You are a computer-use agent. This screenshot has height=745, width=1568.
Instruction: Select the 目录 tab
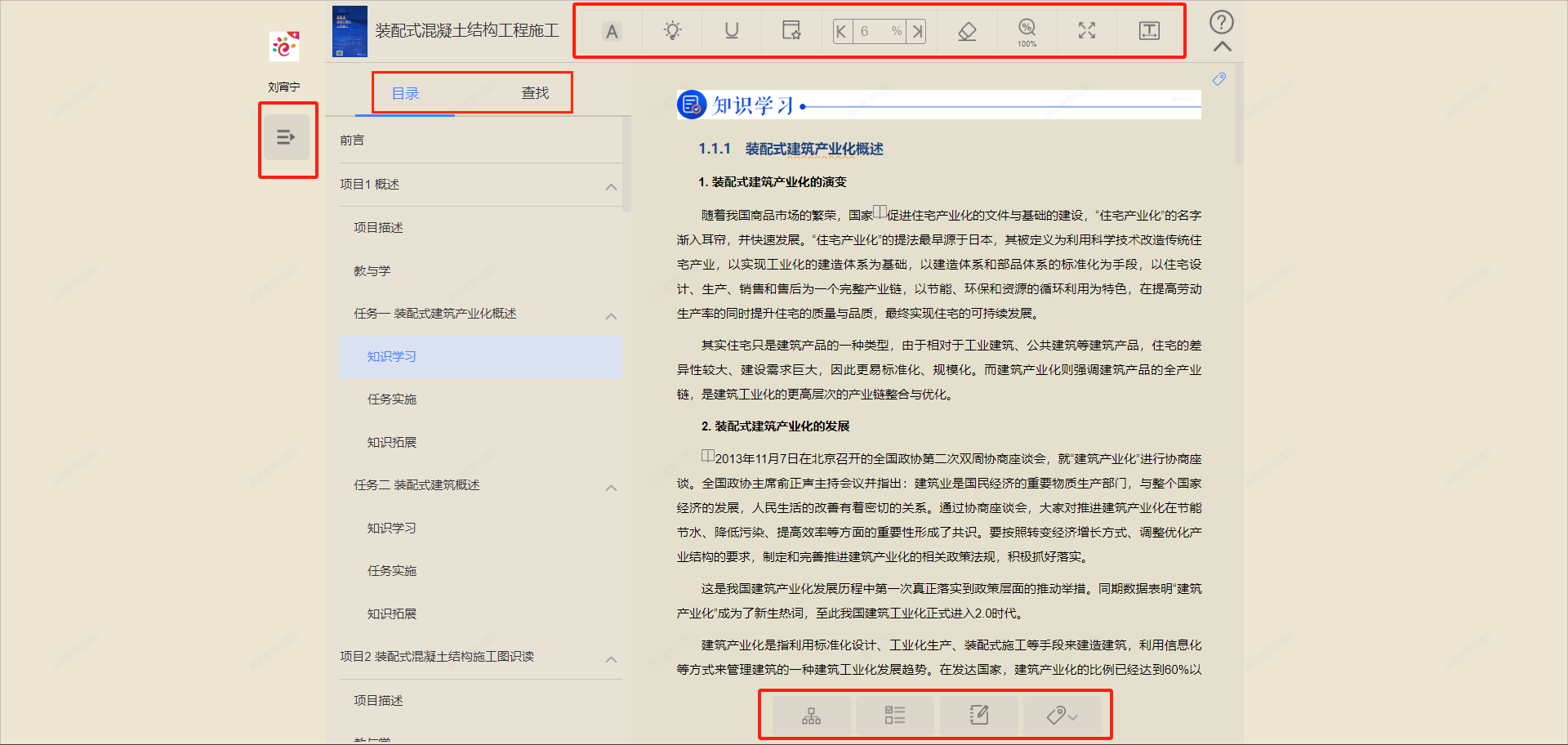click(408, 92)
